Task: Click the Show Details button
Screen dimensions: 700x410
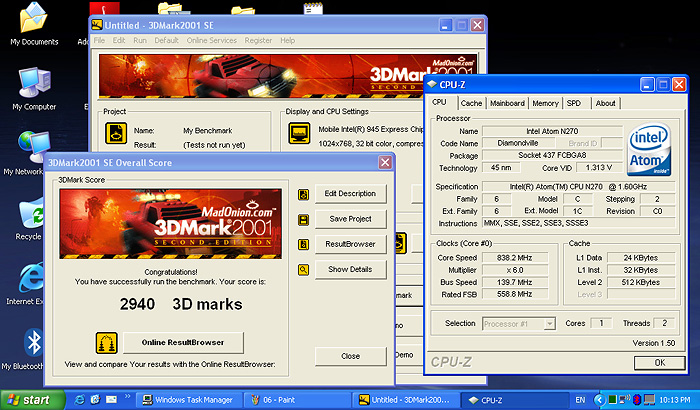Action: [350, 269]
